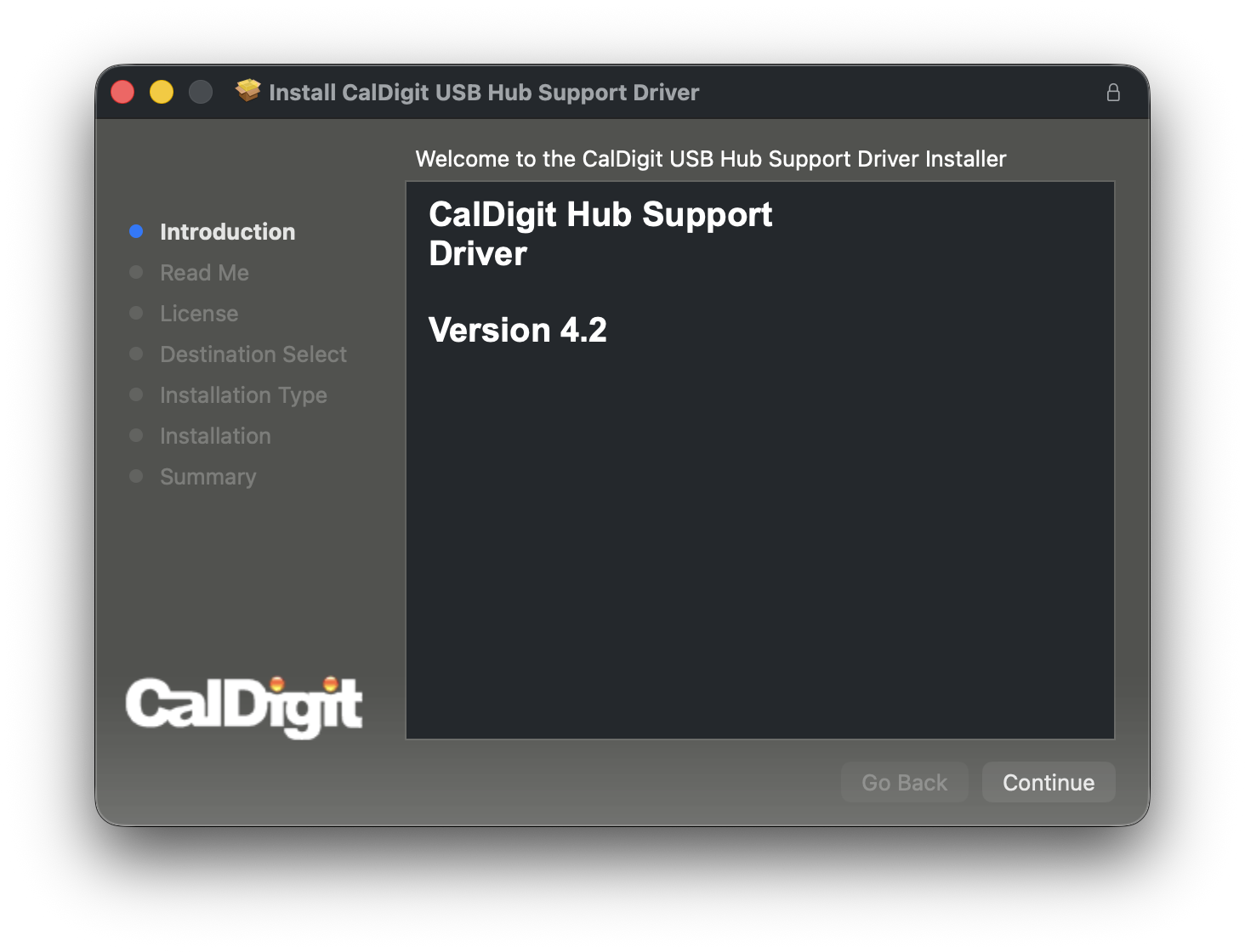Viewport: 1245px width, 952px height.
Task: Select the License step in the sidebar
Action: (x=199, y=314)
